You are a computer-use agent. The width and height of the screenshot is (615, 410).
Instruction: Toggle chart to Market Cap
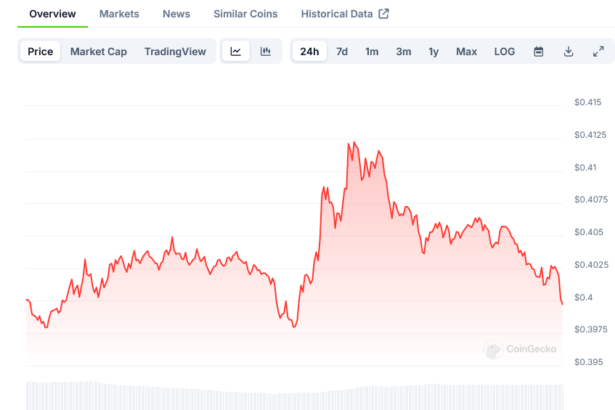point(98,51)
